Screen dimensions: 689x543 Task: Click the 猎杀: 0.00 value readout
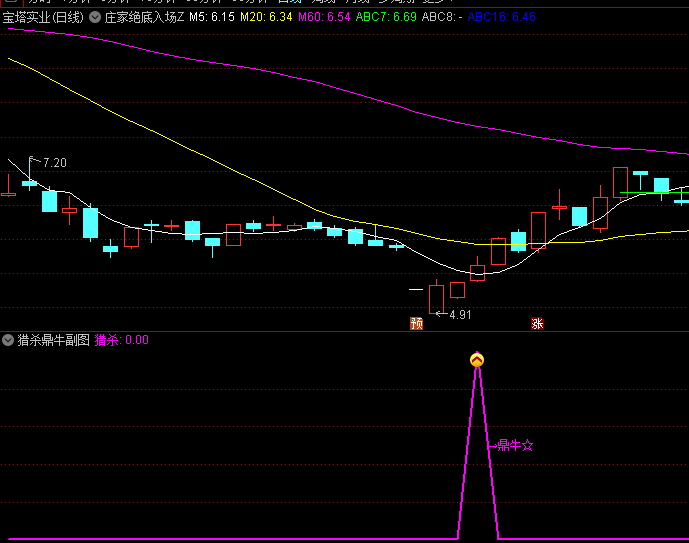(x=121, y=340)
